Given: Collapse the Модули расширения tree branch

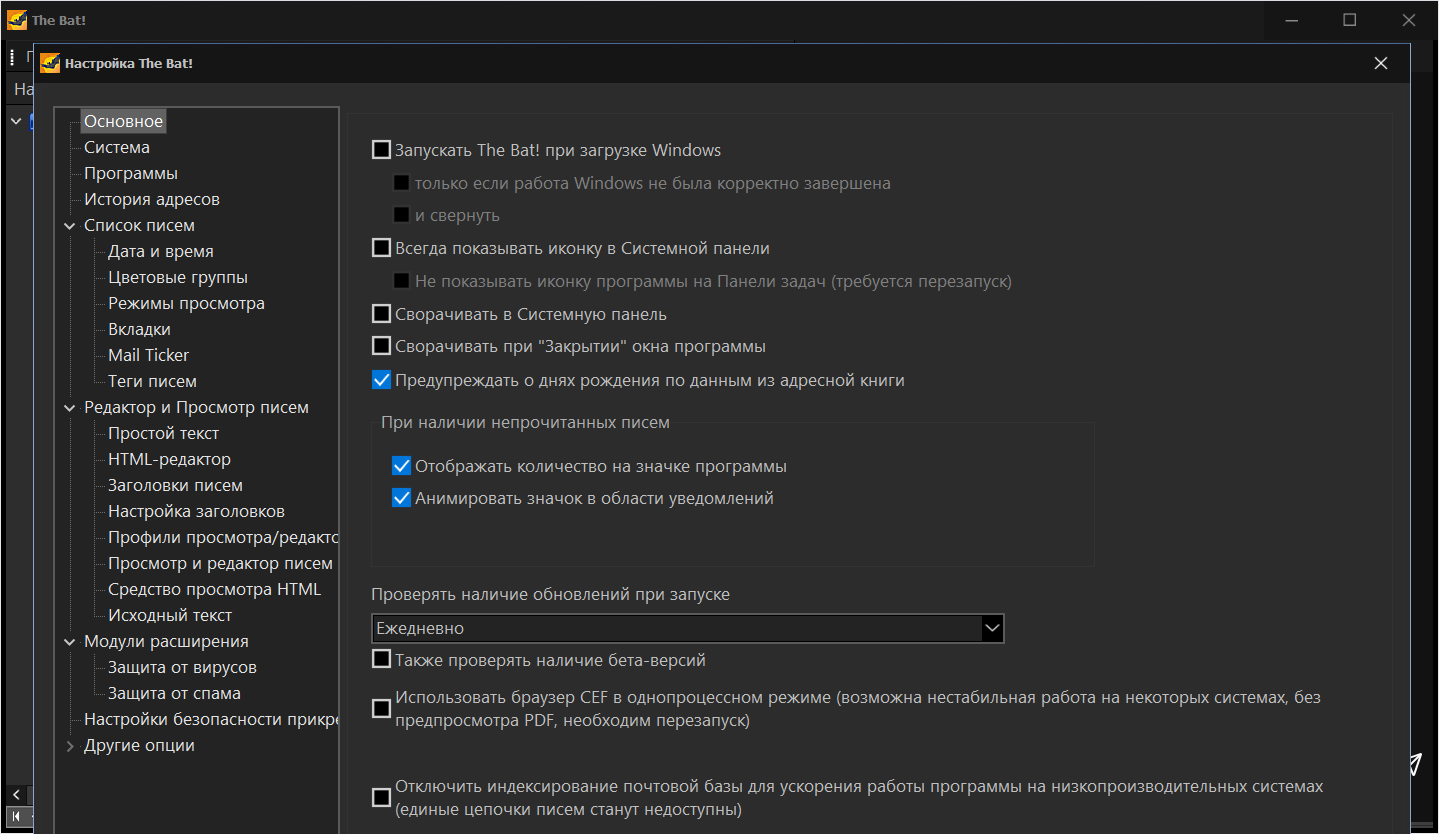Looking at the screenshot, I should pyautogui.click(x=70, y=642).
